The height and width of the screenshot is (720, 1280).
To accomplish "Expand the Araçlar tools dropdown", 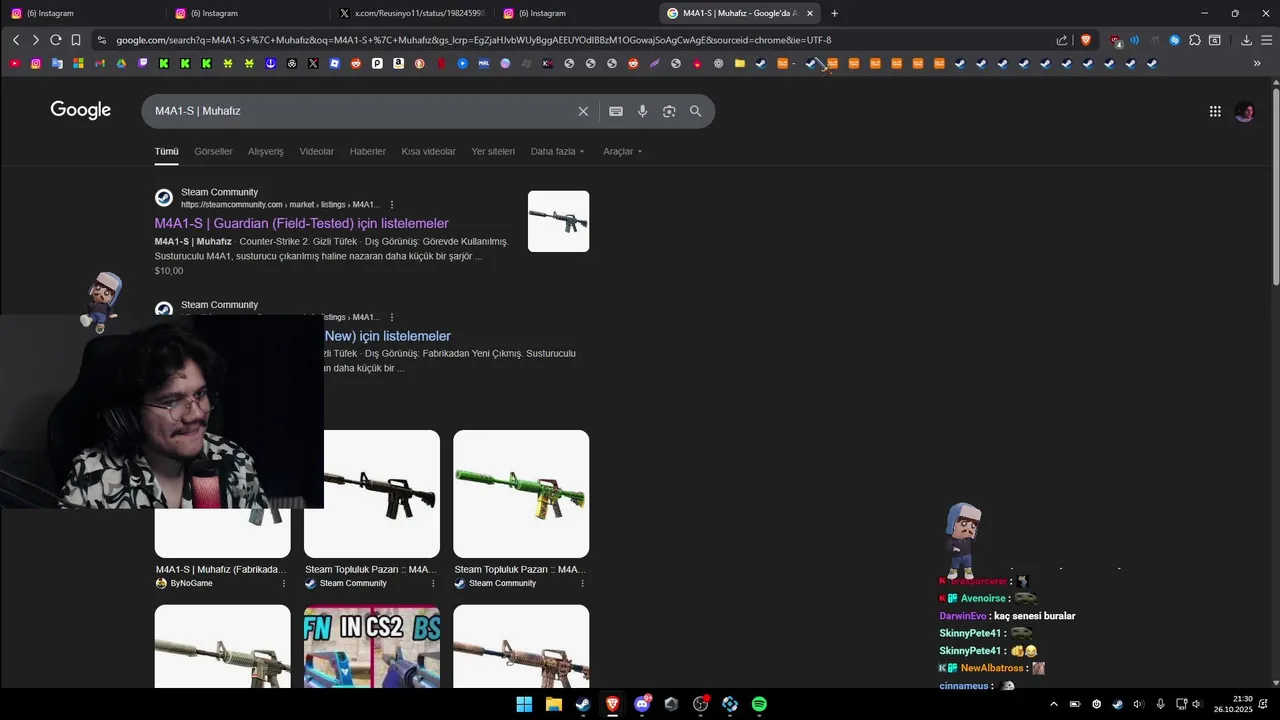I will pyautogui.click(x=623, y=151).
